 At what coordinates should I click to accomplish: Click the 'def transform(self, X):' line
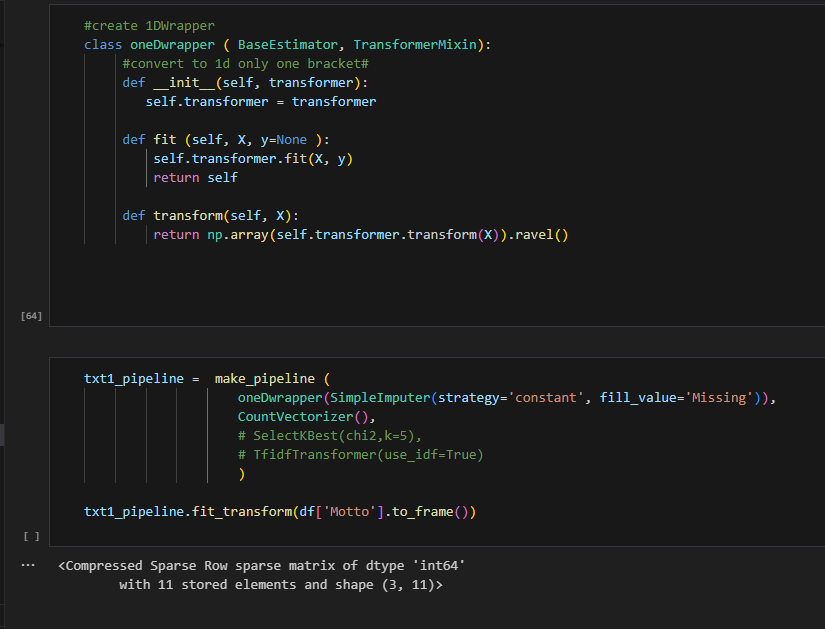pyautogui.click(x=210, y=215)
